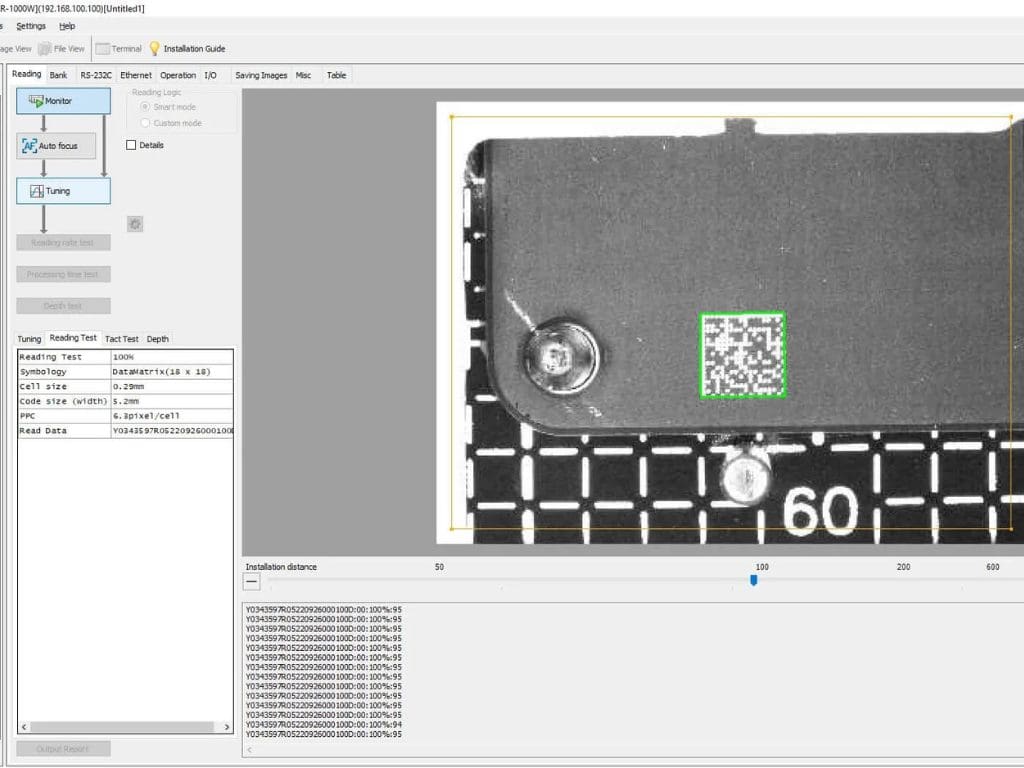Viewport: 1024px width, 768px height.
Task: Switch to the Bank tab
Action: [x=58, y=75]
